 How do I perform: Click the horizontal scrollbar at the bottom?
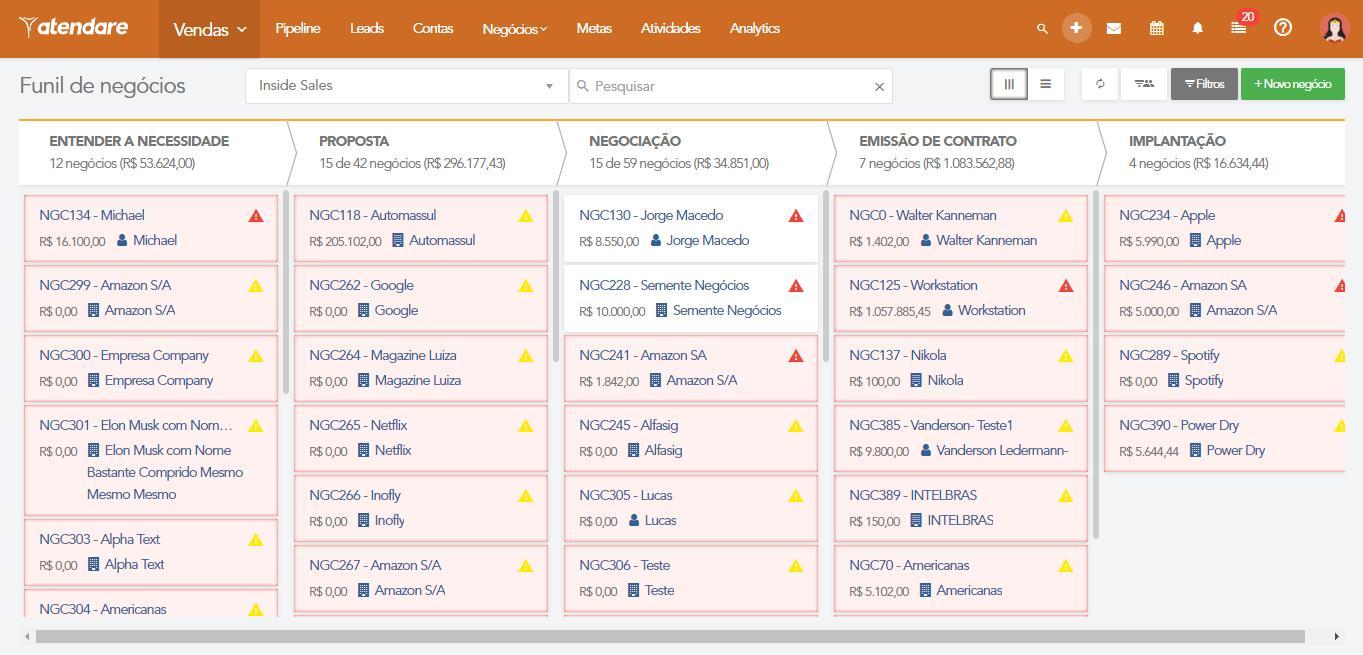coord(670,636)
